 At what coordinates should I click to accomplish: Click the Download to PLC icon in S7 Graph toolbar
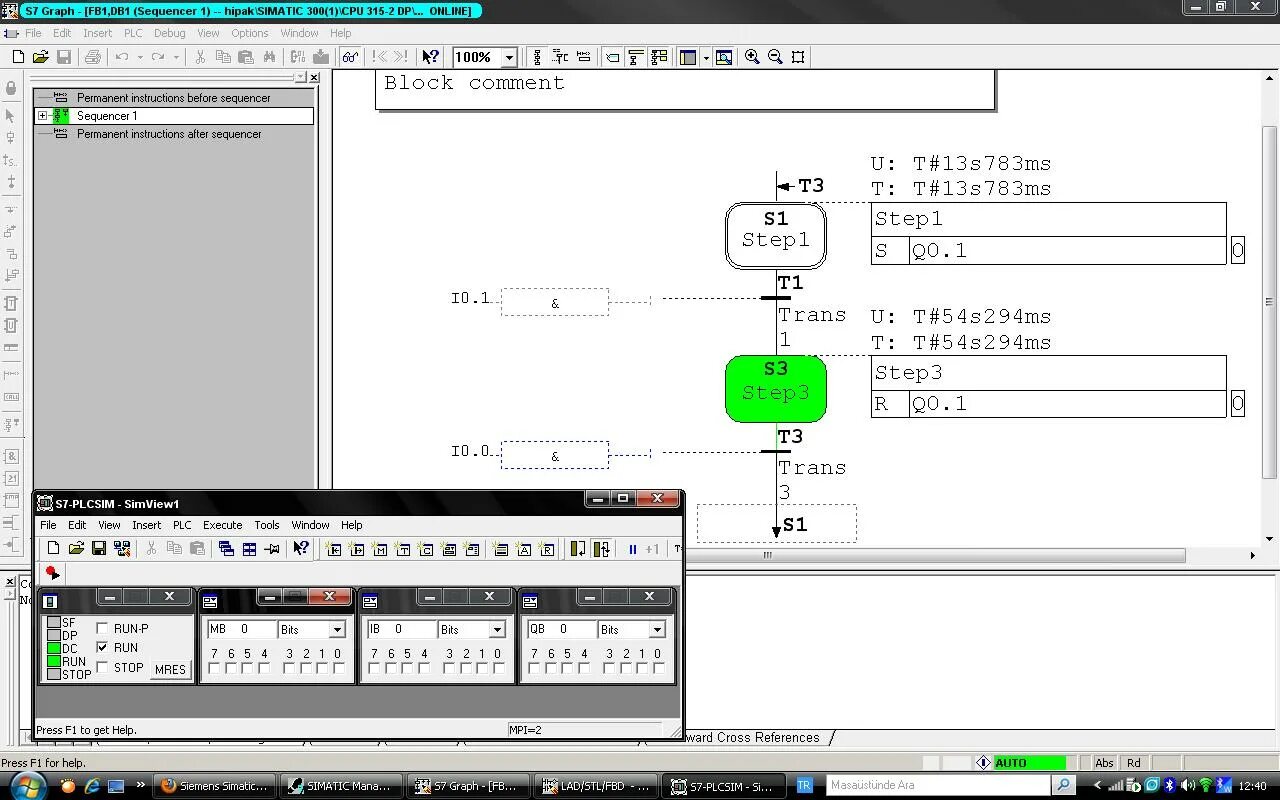coord(321,57)
